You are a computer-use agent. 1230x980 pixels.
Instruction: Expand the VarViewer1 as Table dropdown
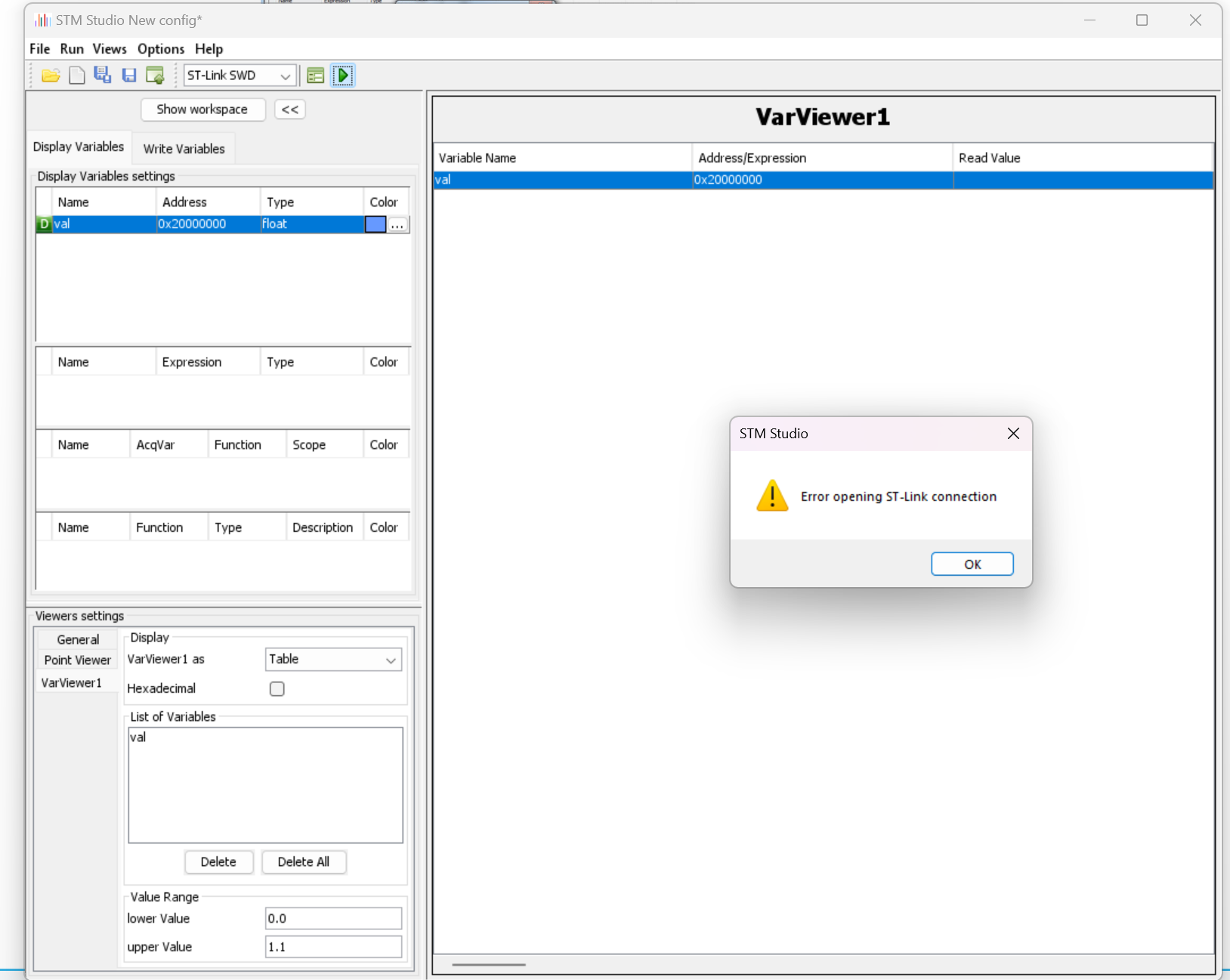pos(333,659)
